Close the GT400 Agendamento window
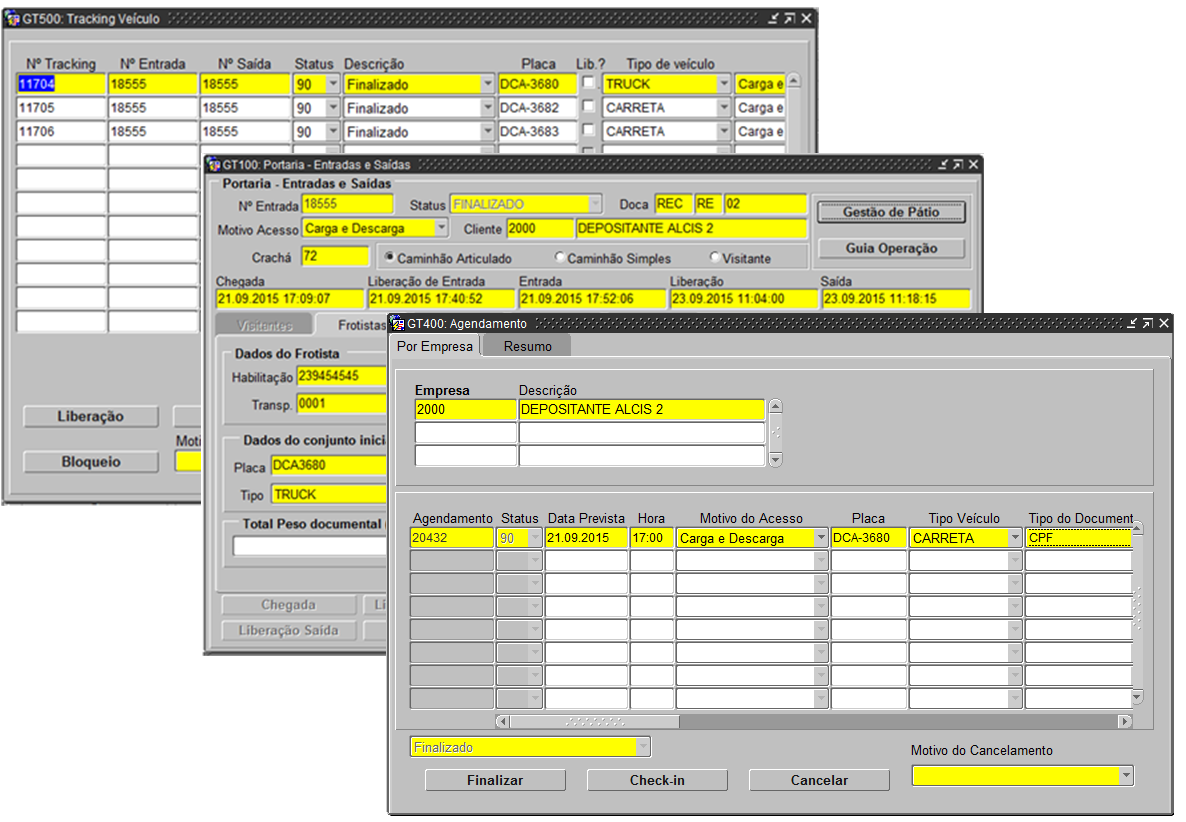Viewport: 1186px width, 822px height. (1164, 323)
